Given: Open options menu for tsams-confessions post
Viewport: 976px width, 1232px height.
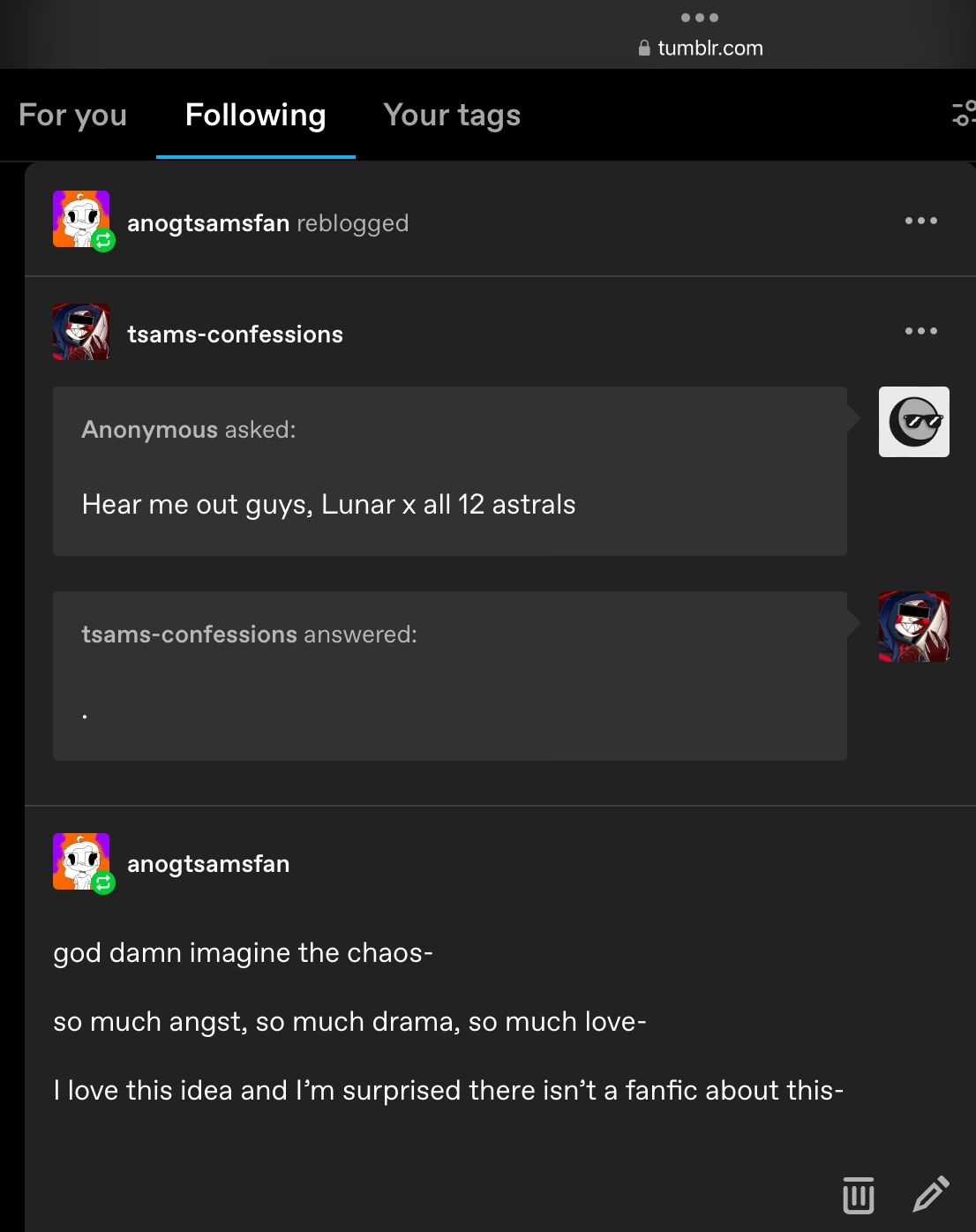Looking at the screenshot, I should pos(920,331).
